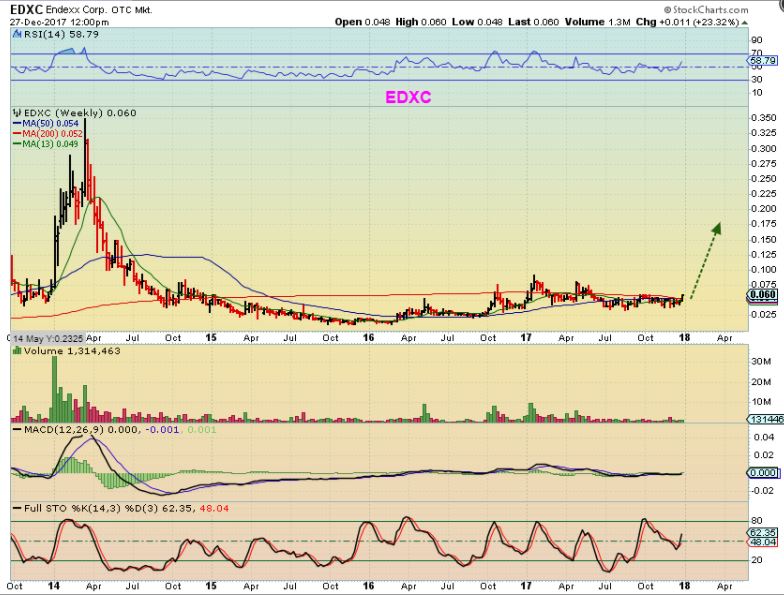Image resolution: width=784 pixels, height=595 pixels.
Task: Click the green line marker for MA(13)
Action: point(18,144)
